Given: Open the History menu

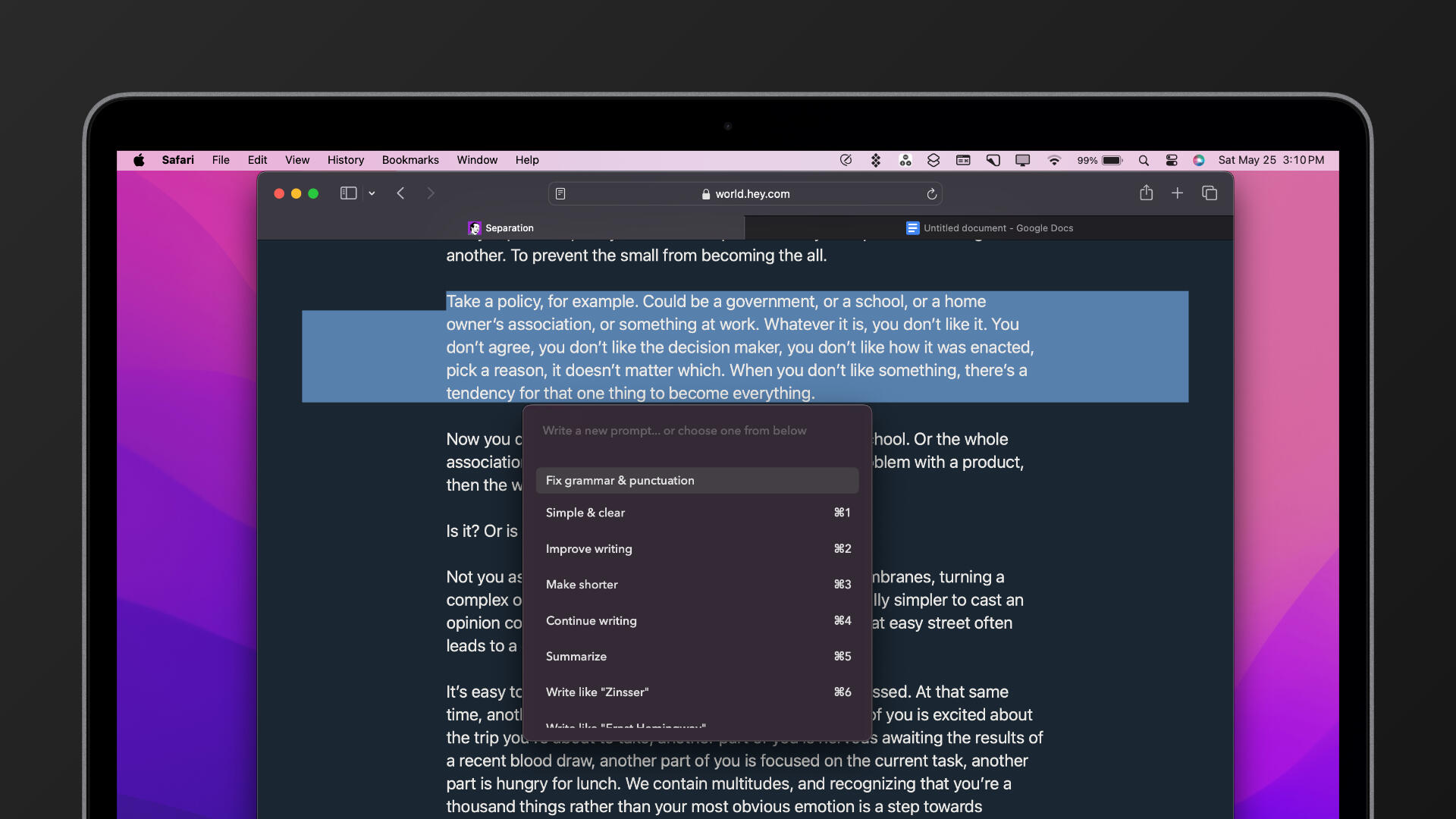Looking at the screenshot, I should (x=345, y=160).
